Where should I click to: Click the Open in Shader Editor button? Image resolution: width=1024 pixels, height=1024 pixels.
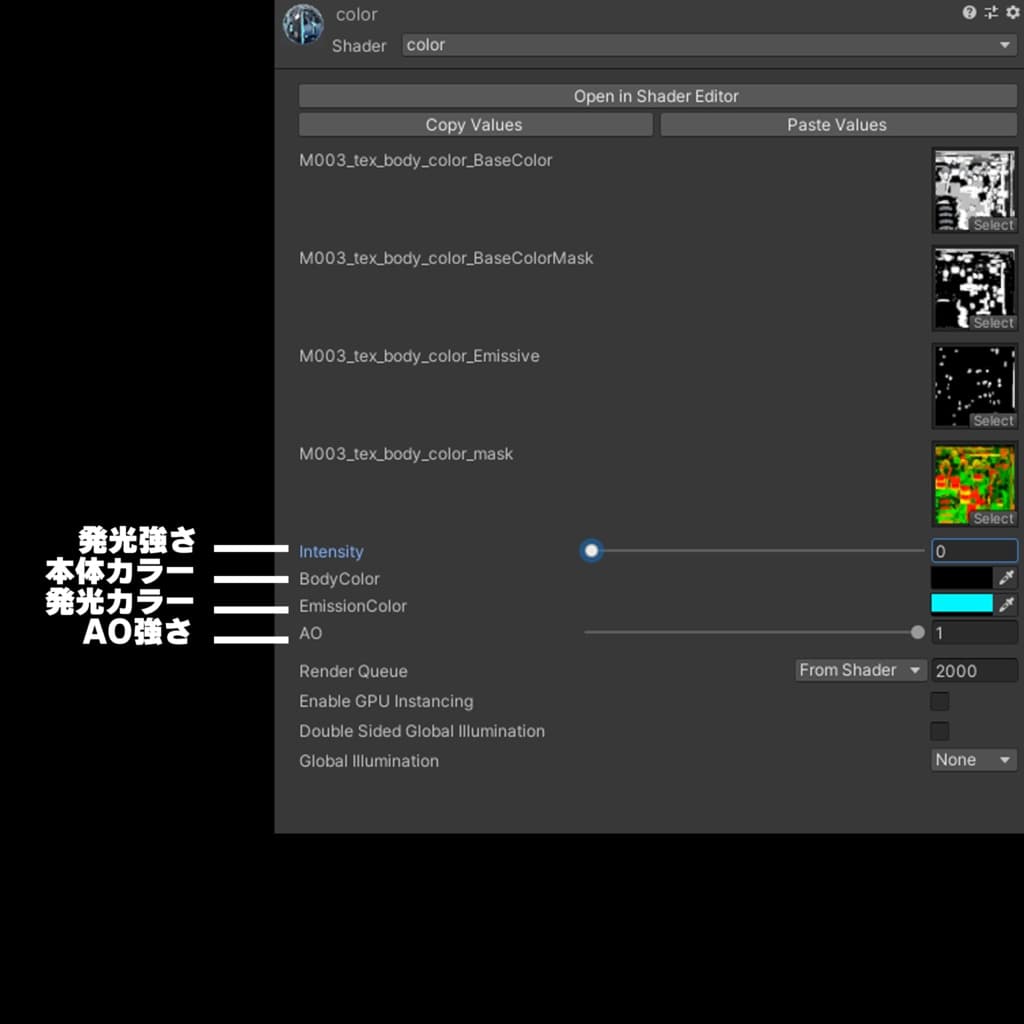(657, 96)
